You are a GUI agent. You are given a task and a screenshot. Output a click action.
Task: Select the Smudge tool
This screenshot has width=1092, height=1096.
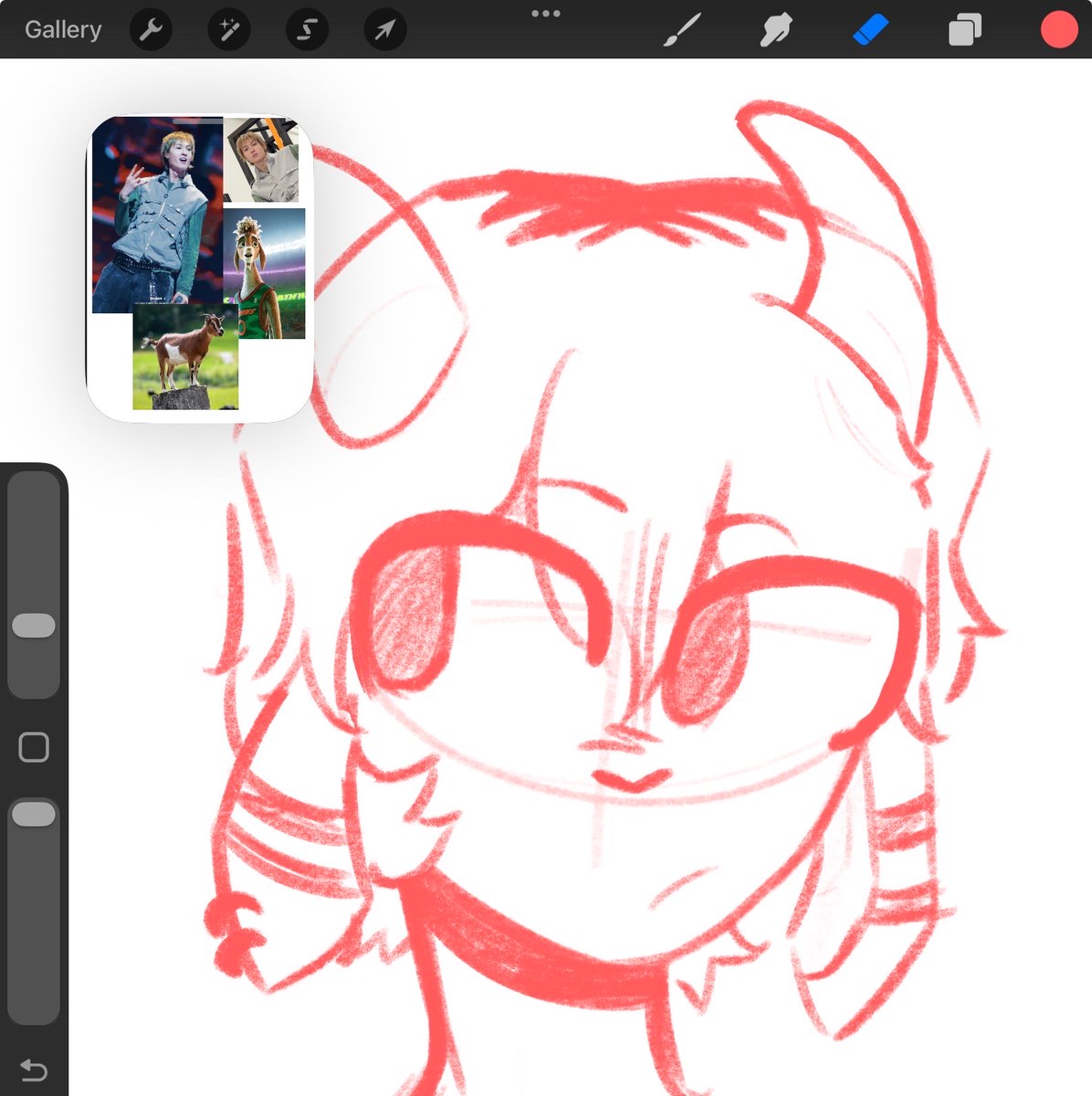[776, 30]
